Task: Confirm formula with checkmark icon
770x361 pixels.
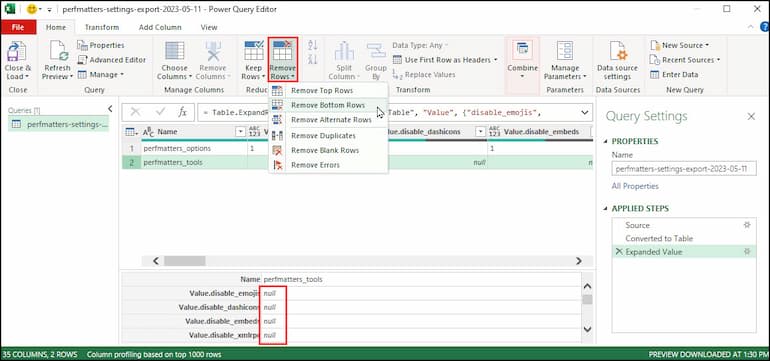Action: [x=160, y=112]
